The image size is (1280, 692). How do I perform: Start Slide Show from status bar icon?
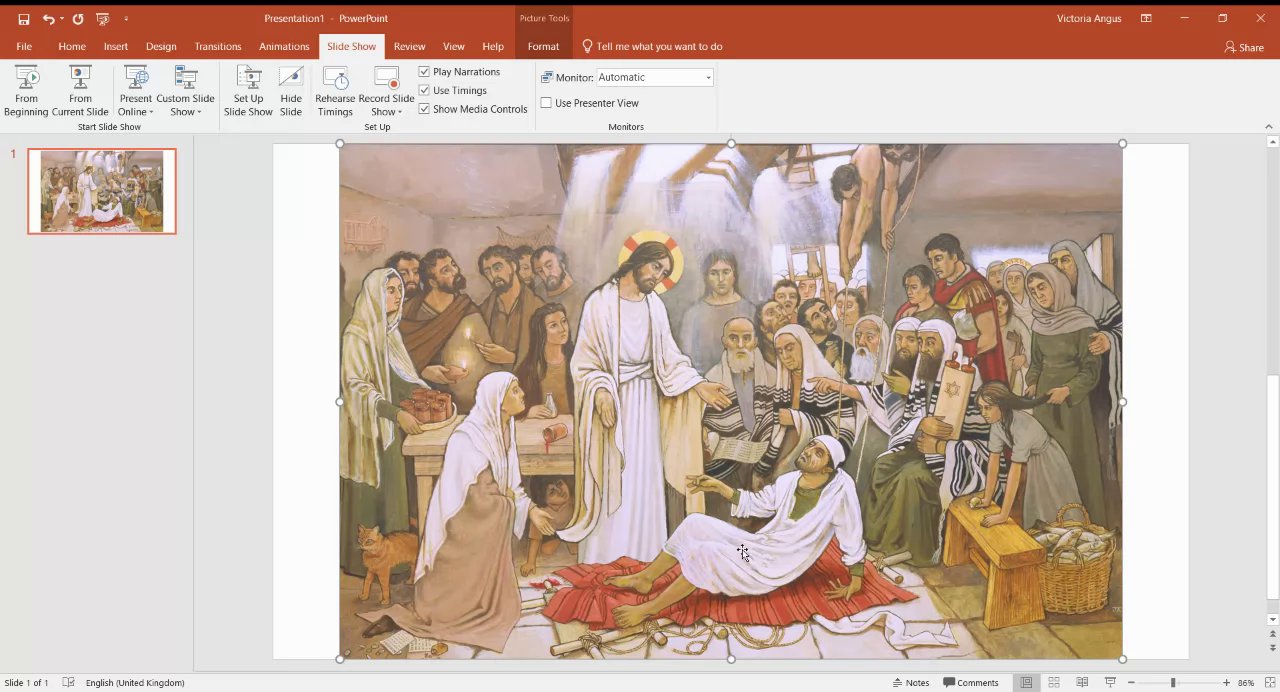coord(1110,683)
